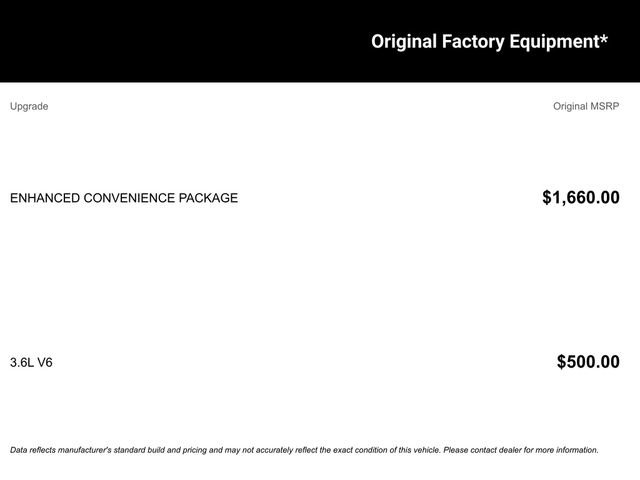Click the word 'ENHANCED' in the package name
Viewport: 640px width, 480px height.
(x=45, y=198)
